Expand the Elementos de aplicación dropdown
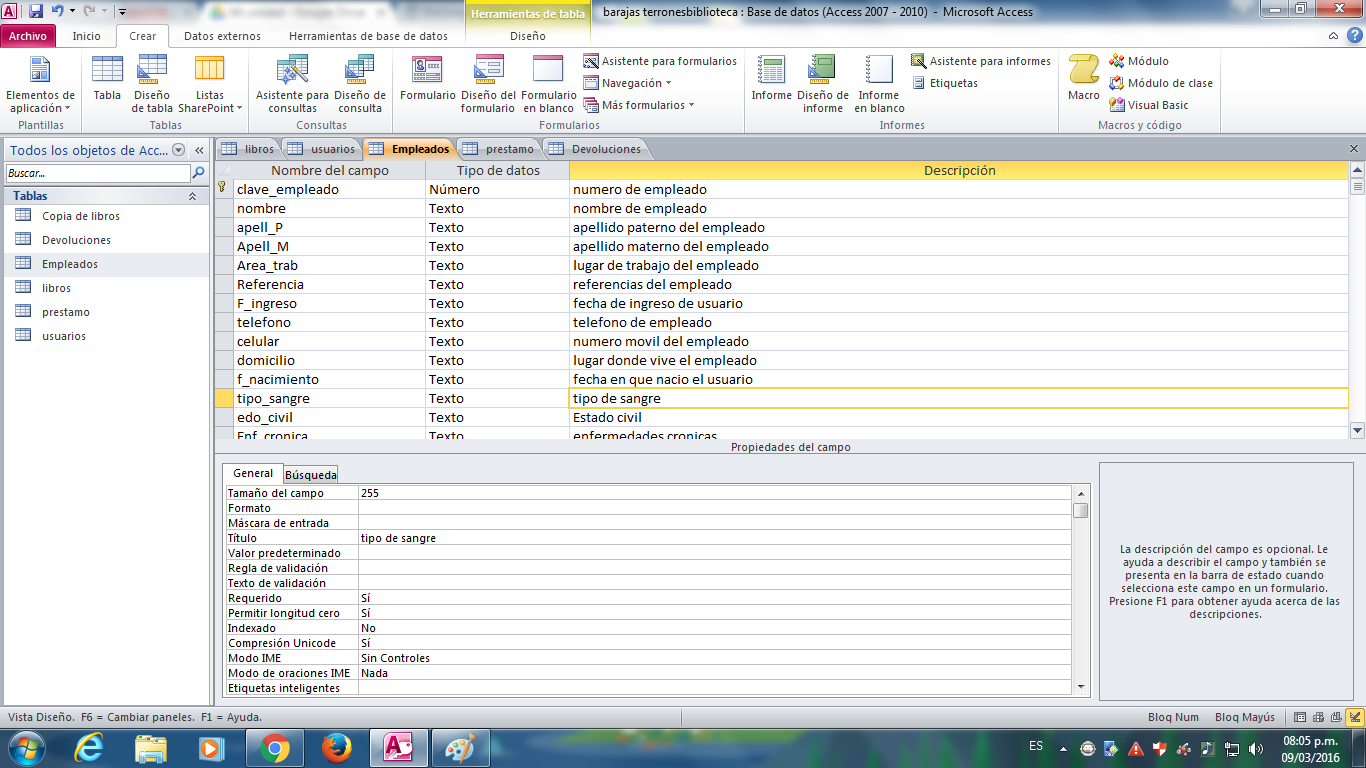This screenshot has width=1366, height=768. tap(40, 101)
